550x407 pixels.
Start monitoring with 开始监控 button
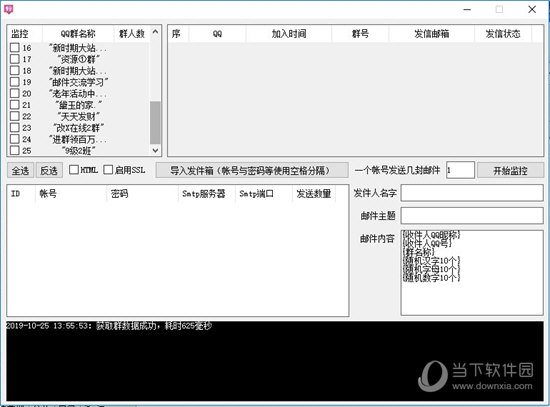(x=510, y=171)
